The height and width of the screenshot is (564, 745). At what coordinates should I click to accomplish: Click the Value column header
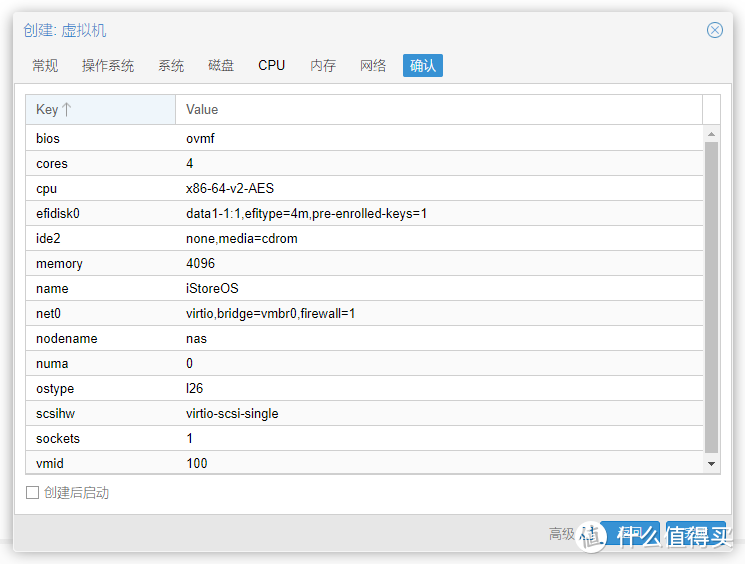(438, 109)
